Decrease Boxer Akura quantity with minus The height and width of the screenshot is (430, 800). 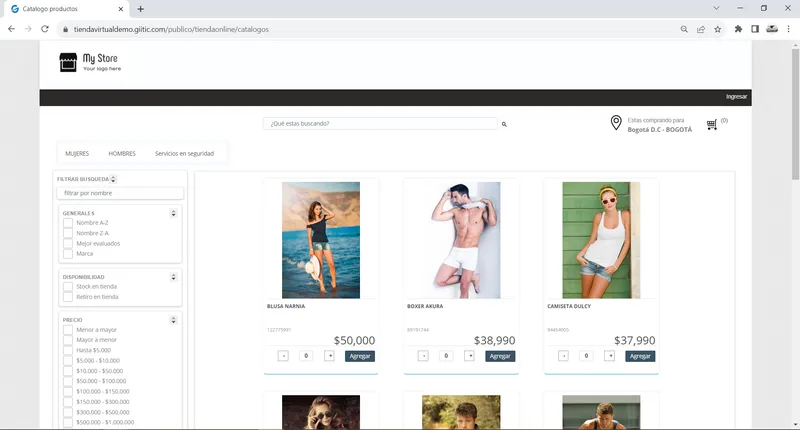[423, 356]
